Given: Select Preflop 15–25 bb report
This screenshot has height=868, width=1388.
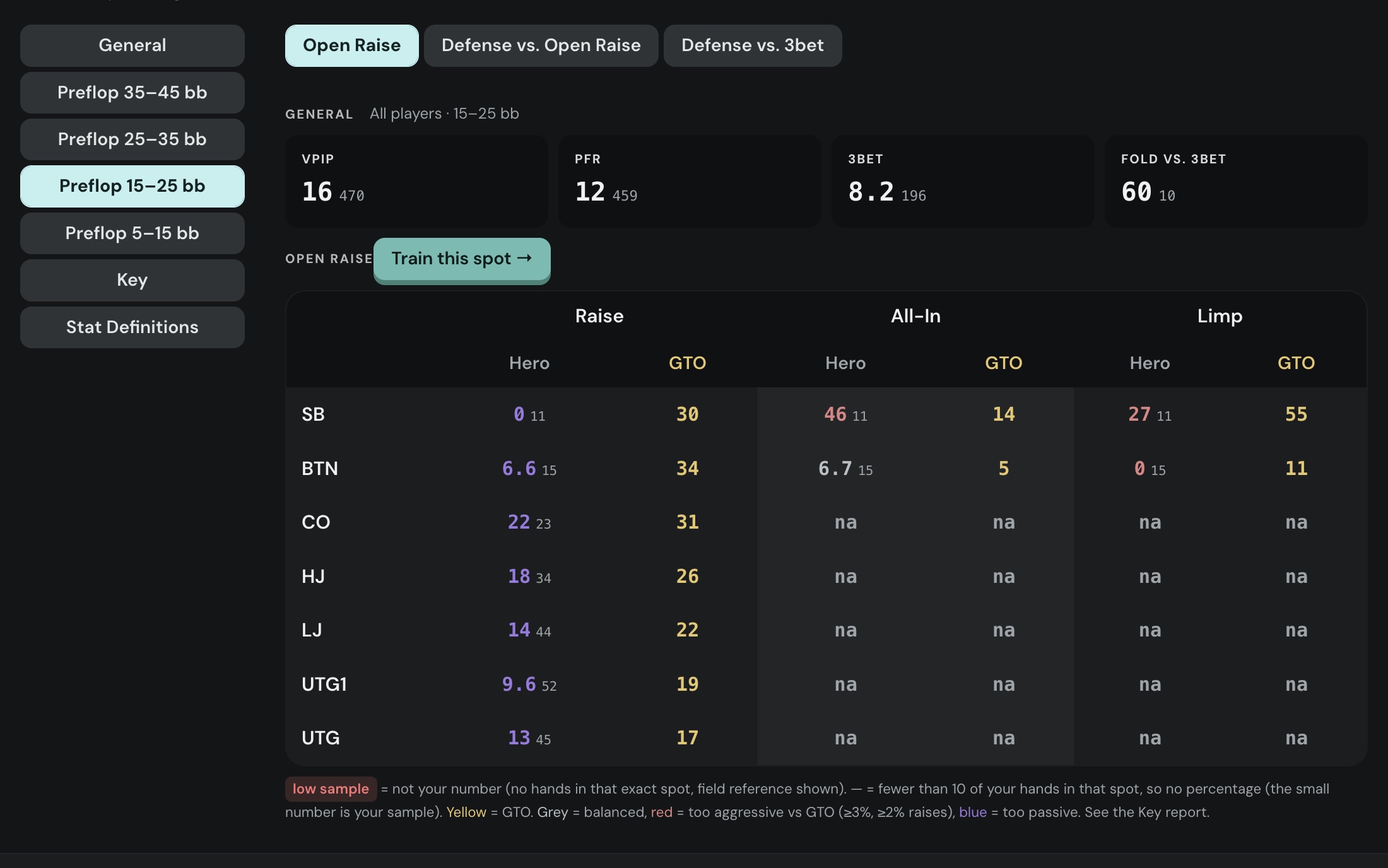Looking at the screenshot, I should pyautogui.click(x=132, y=186).
